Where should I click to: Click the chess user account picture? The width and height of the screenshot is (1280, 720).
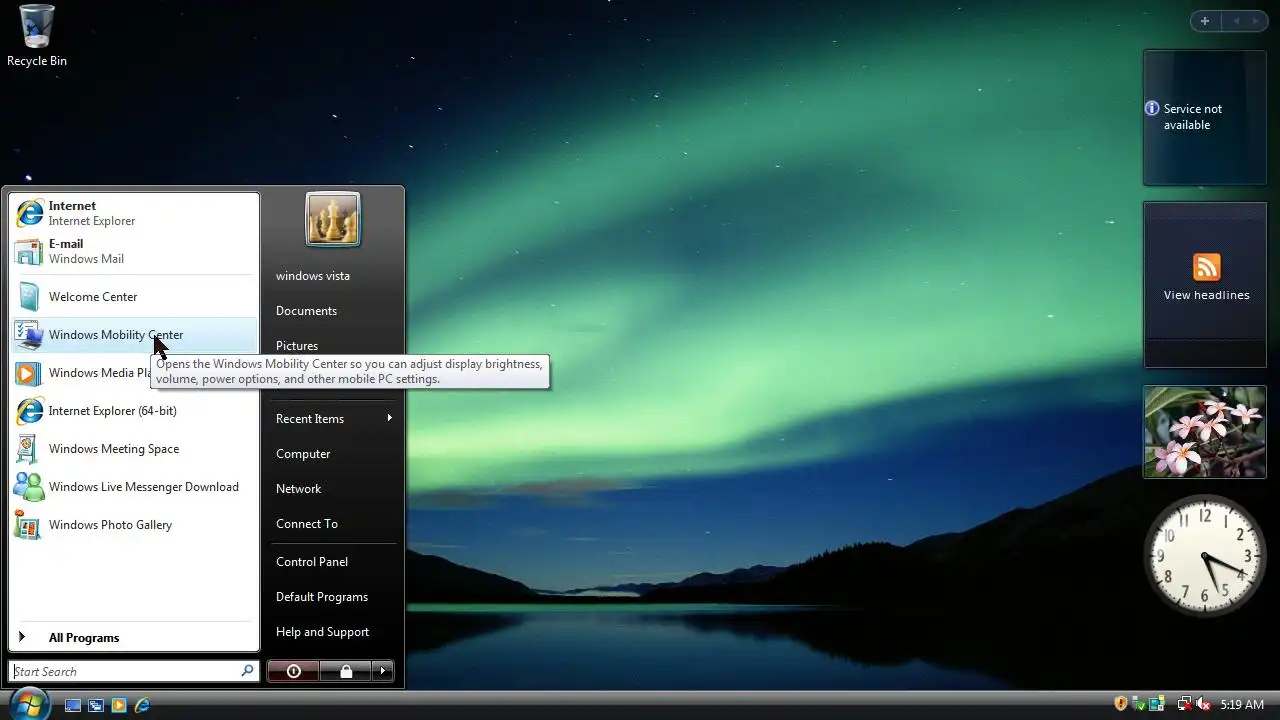pos(333,220)
